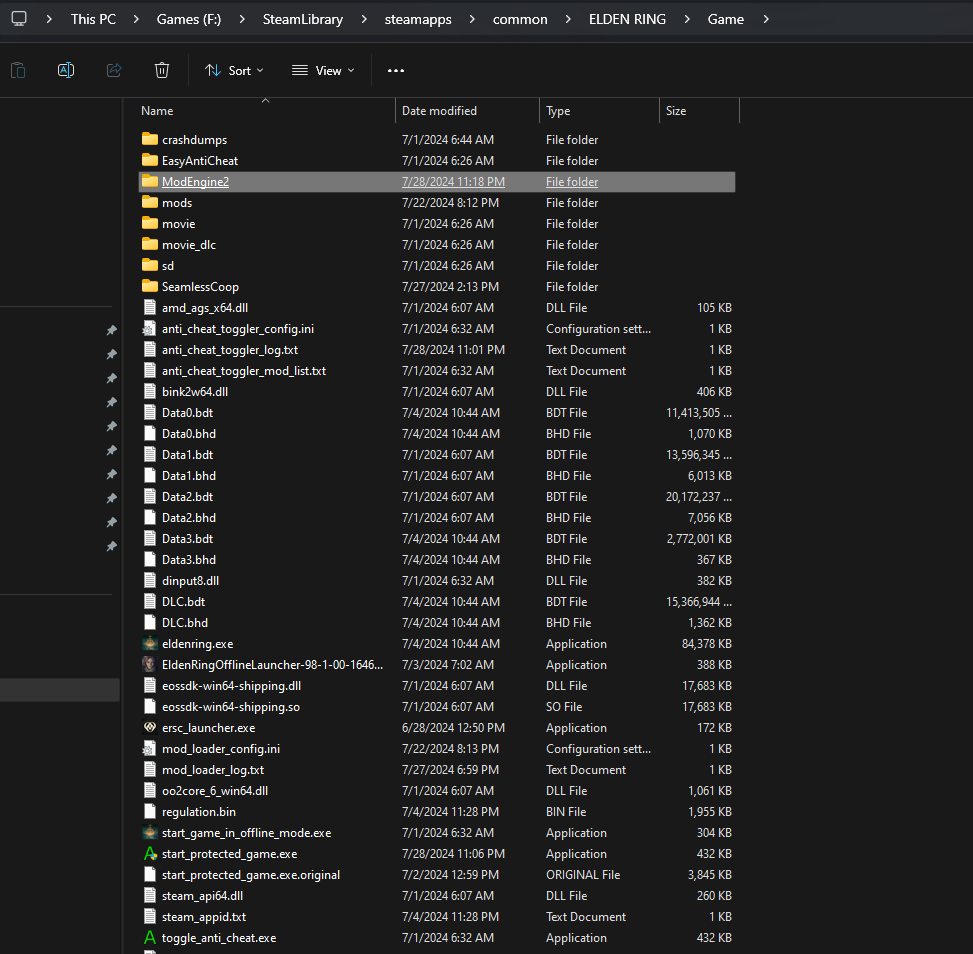Viewport: 973px width, 954px height.
Task: Expand chevron after ELDEN RING breadcrumb
Action: click(x=687, y=19)
